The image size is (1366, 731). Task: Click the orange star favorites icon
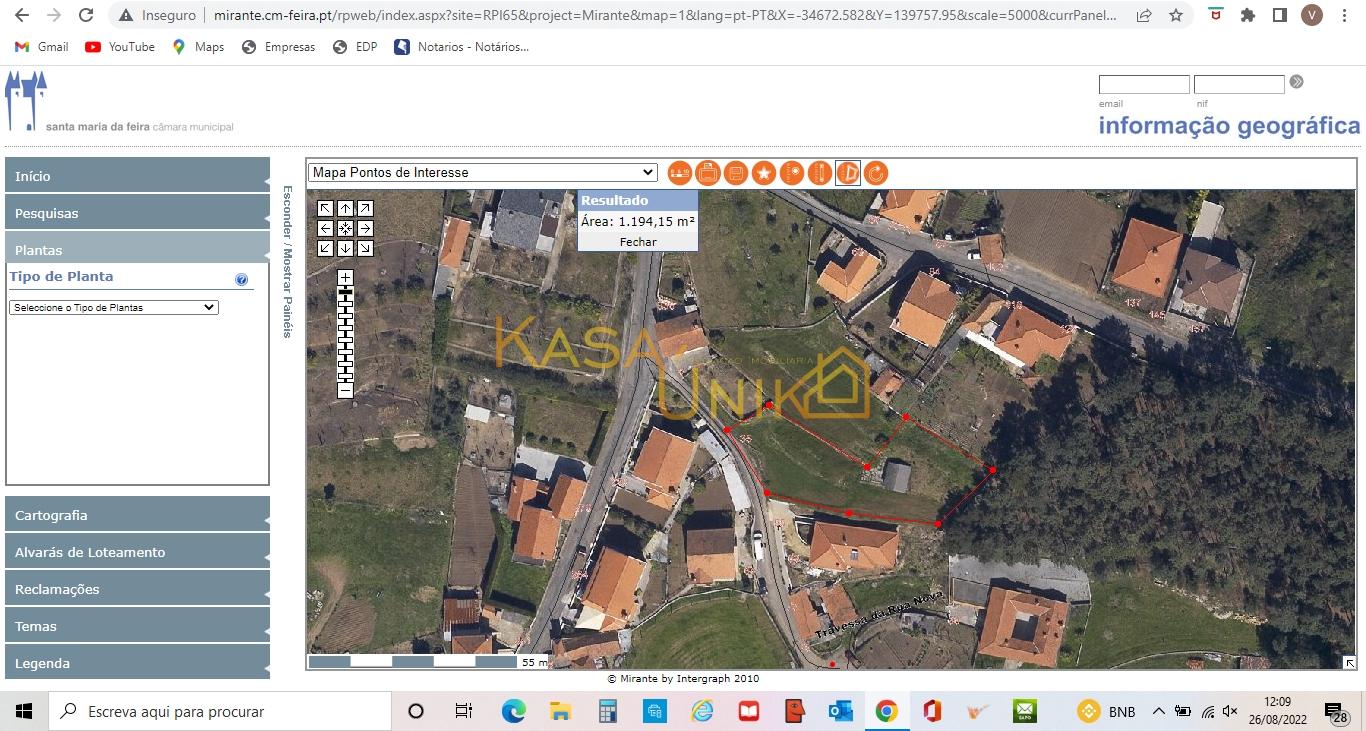pyautogui.click(x=764, y=173)
